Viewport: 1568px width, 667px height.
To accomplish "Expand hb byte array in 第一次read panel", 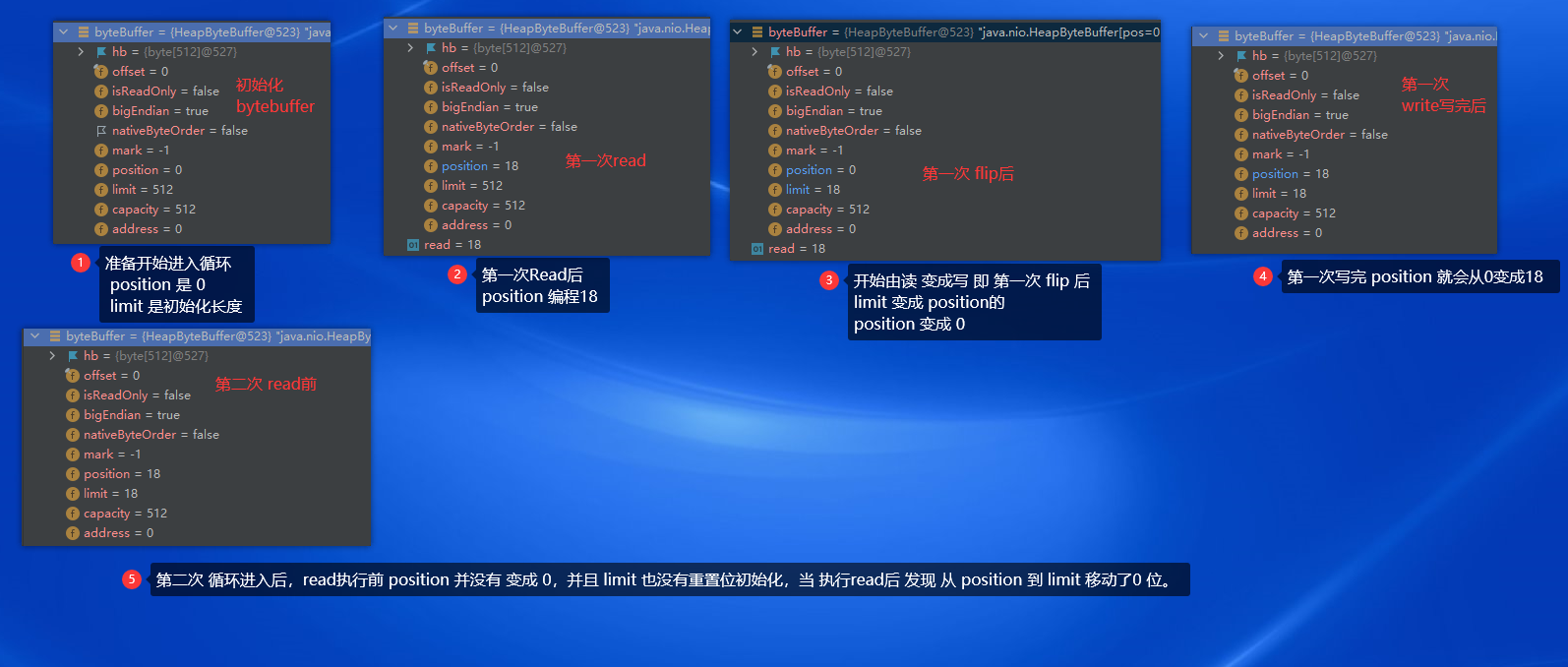I will pyautogui.click(x=410, y=48).
